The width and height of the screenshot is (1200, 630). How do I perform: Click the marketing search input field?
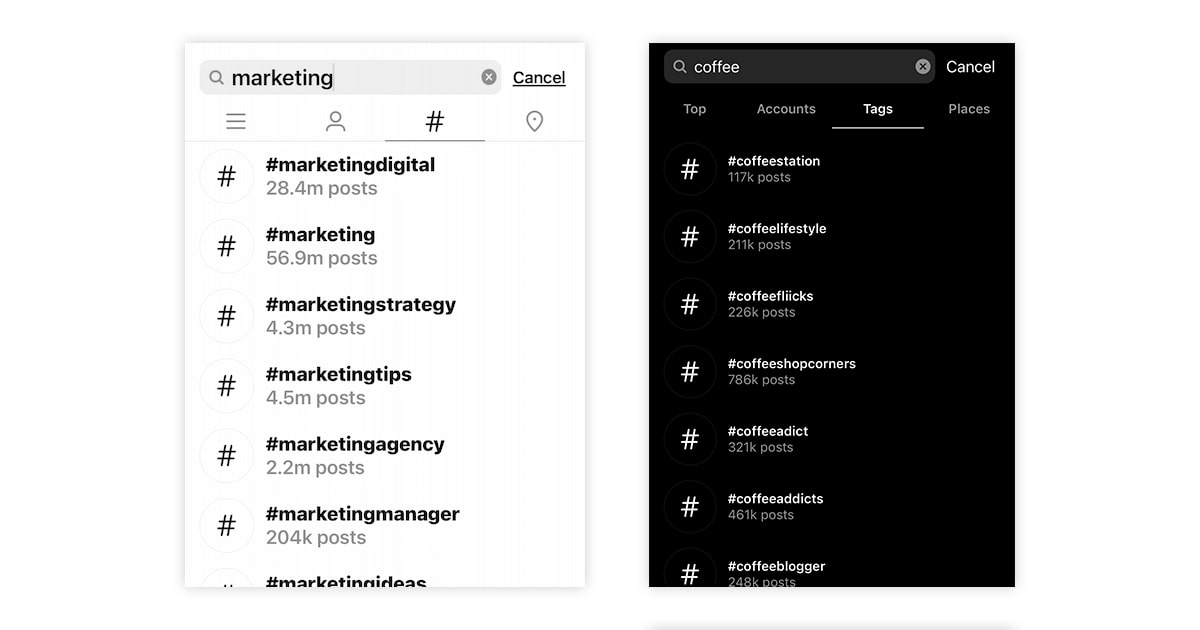coord(350,78)
